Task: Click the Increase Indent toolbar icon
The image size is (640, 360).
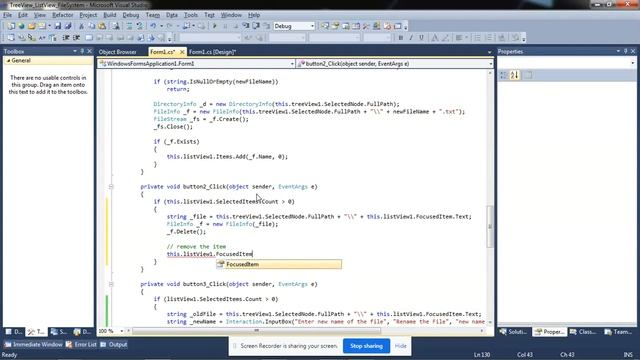Action: click(x=76, y=38)
